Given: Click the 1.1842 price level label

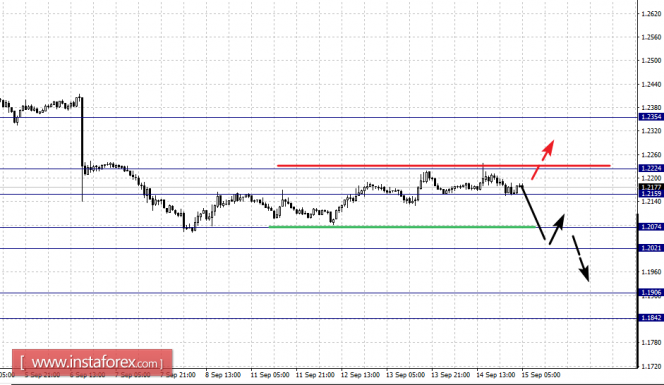Looking at the screenshot, I should pyautogui.click(x=651, y=318).
